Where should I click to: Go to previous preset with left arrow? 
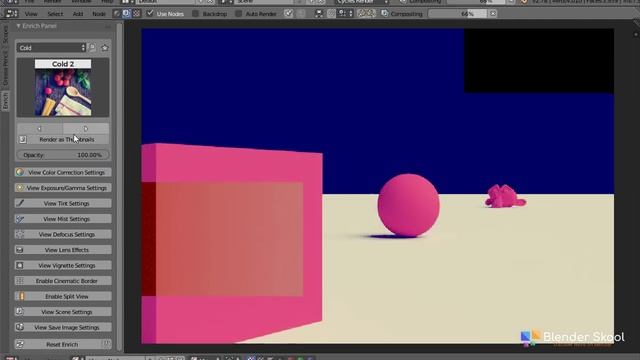pyautogui.click(x=40, y=129)
